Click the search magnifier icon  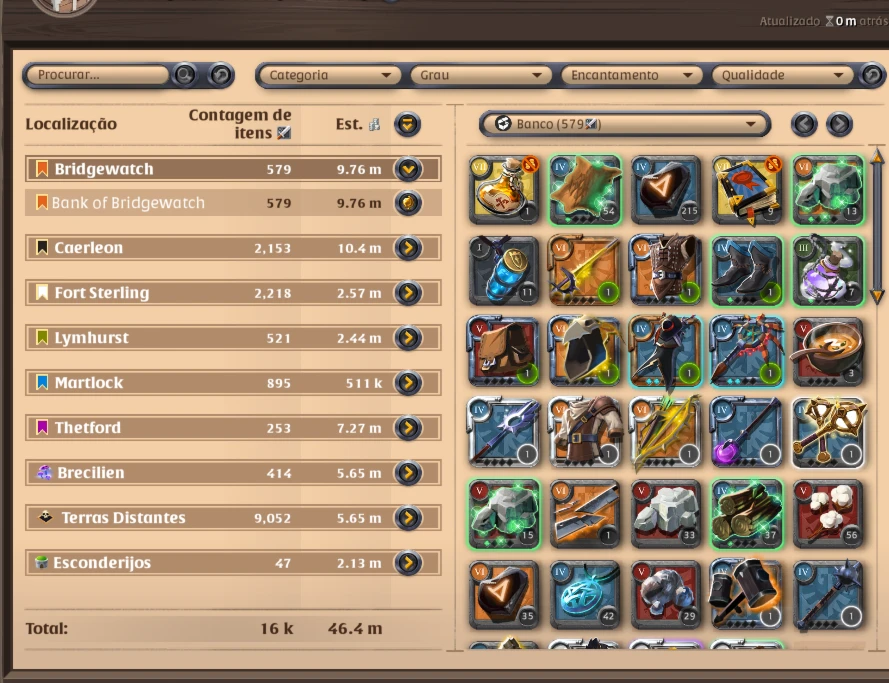click(185, 75)
